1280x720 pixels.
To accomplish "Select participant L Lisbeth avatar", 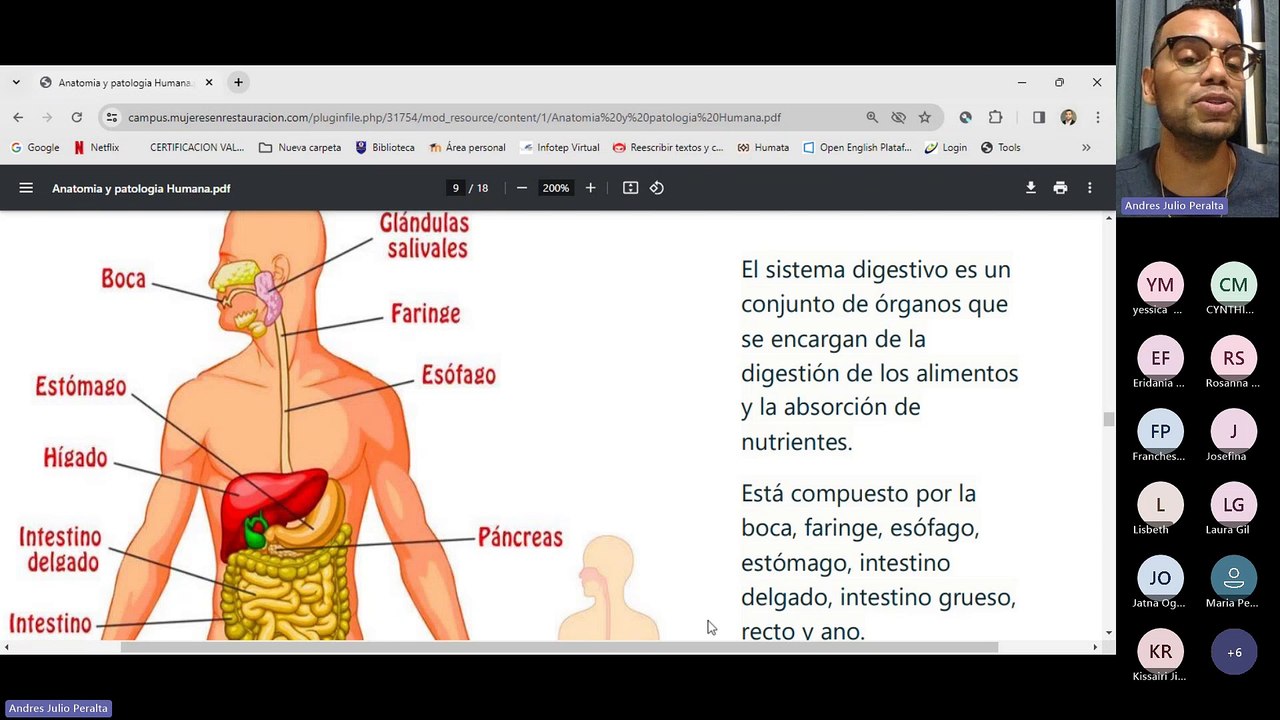I will [1160, 505].
